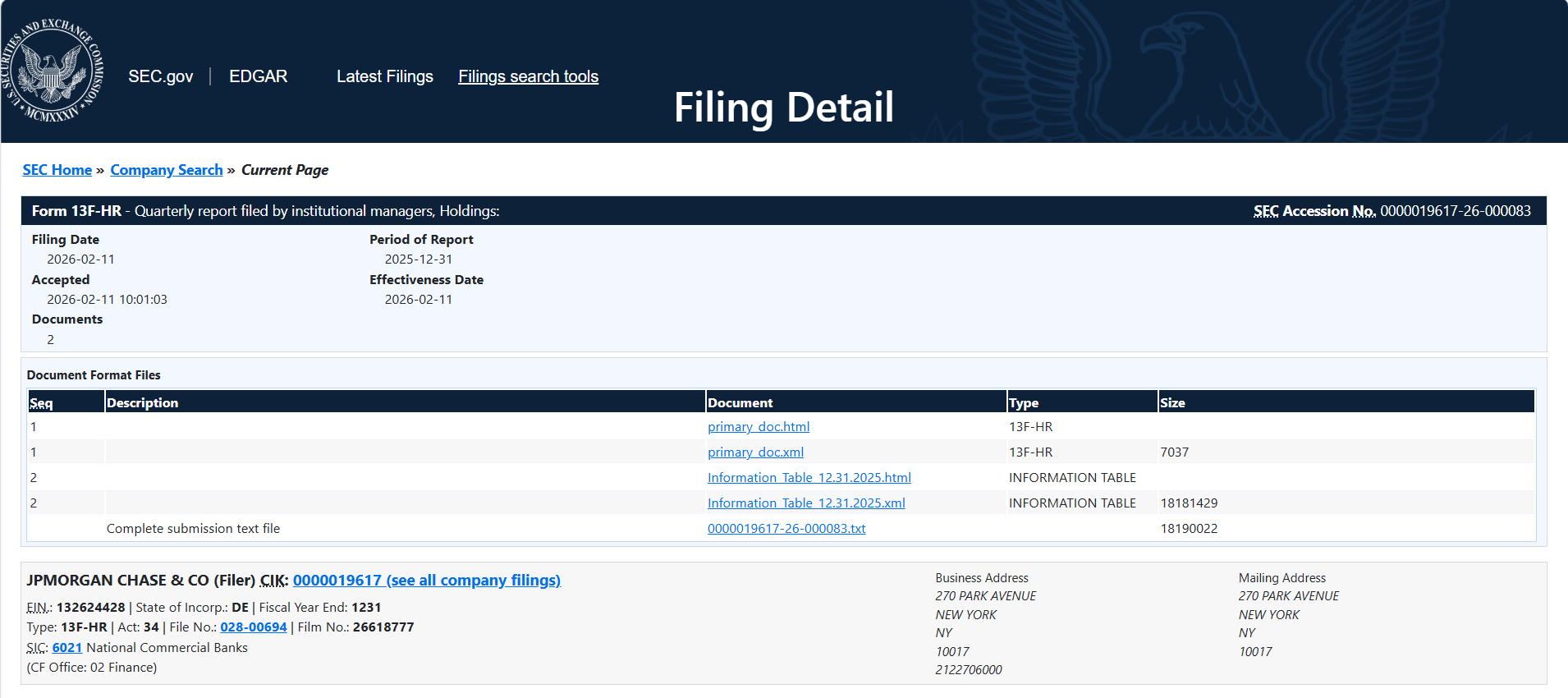Open Filings search tools menu item
The height and width of the screenshot is (698, 1568).
click(x=529, y=76)
